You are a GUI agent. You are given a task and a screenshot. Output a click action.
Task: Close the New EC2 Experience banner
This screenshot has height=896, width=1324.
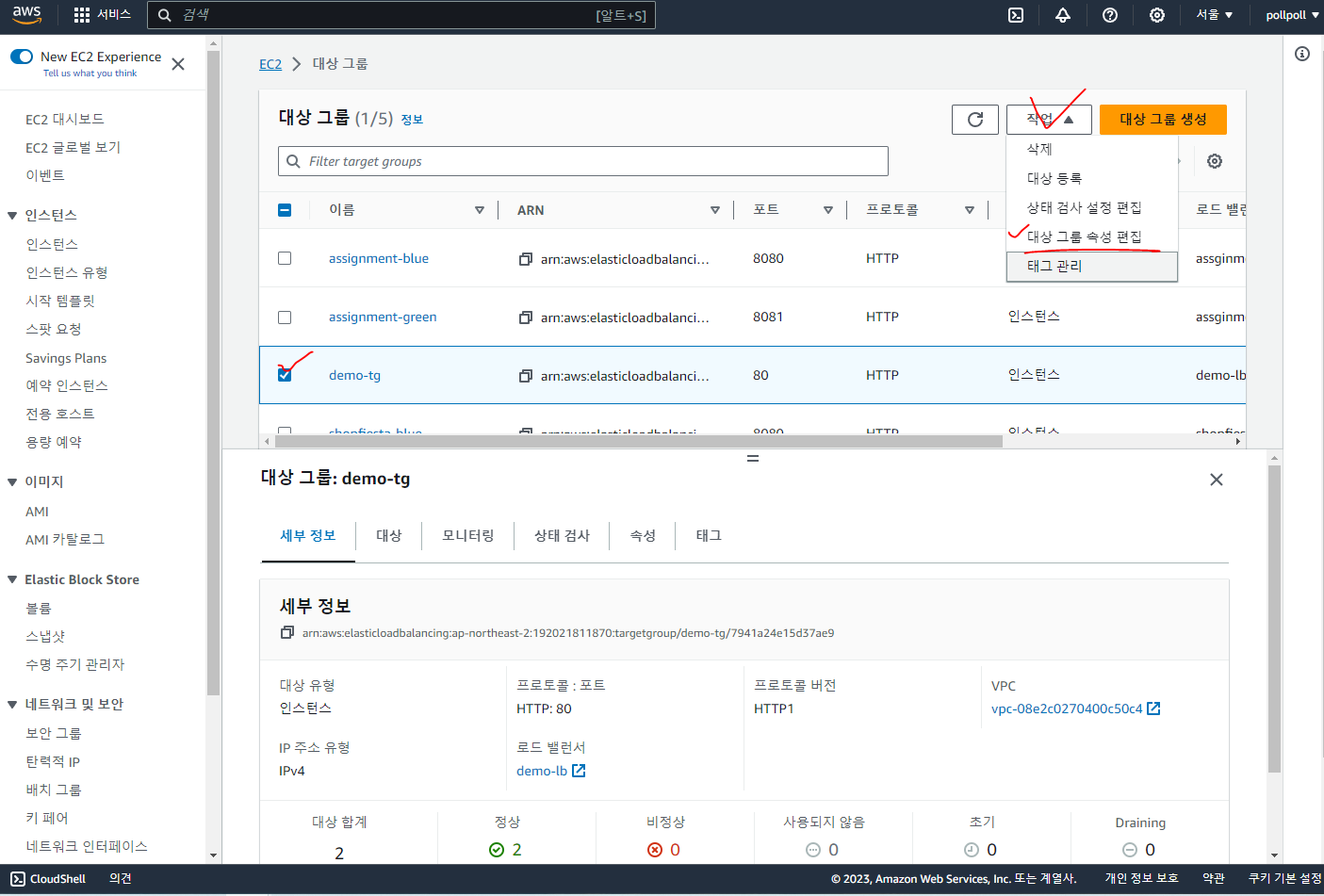click(x=178, y=64)
